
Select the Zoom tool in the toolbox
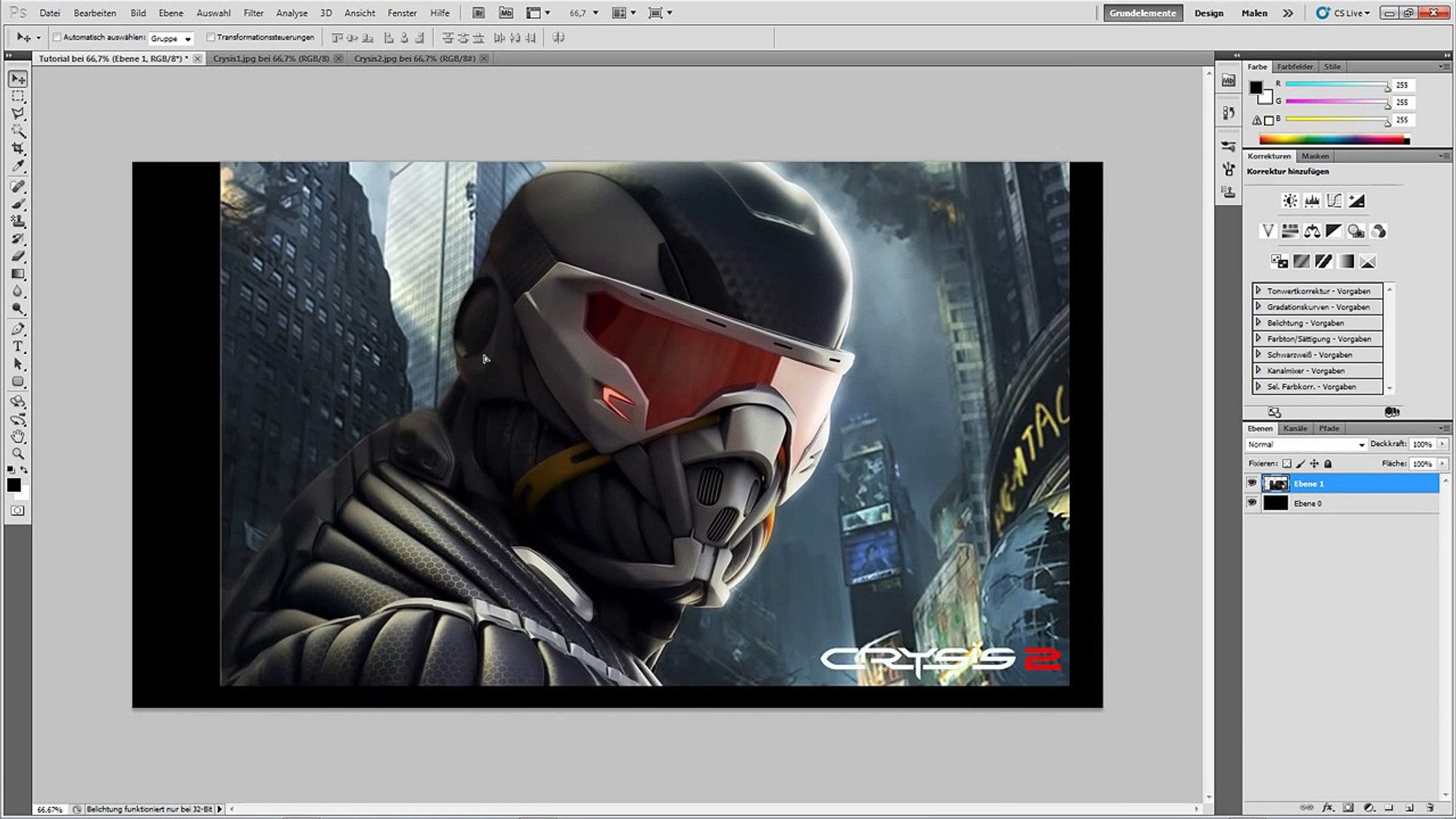point(18,454)
